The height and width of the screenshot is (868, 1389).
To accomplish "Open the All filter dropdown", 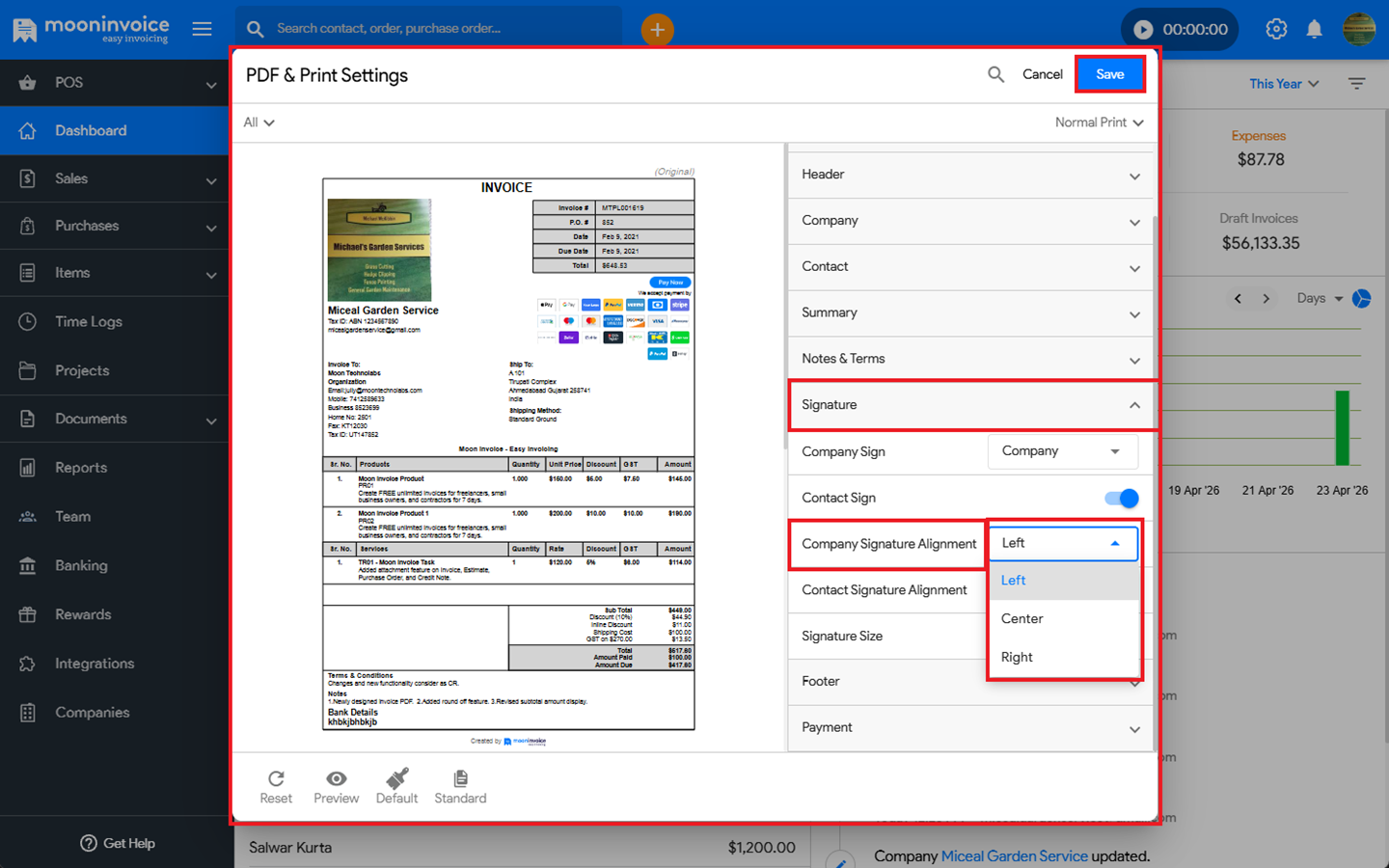I will pos(259,122).
